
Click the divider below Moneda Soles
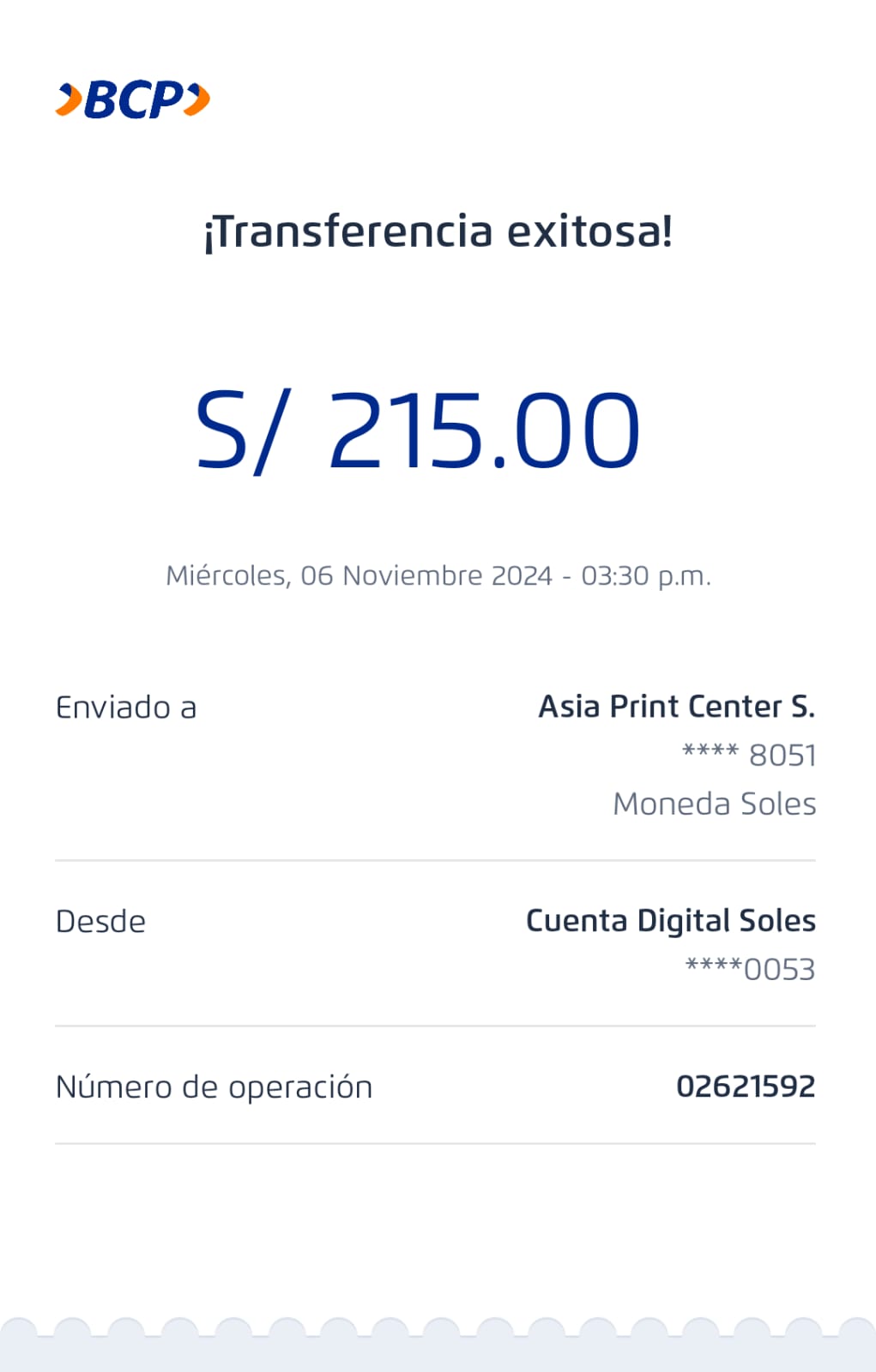point(435,860)
